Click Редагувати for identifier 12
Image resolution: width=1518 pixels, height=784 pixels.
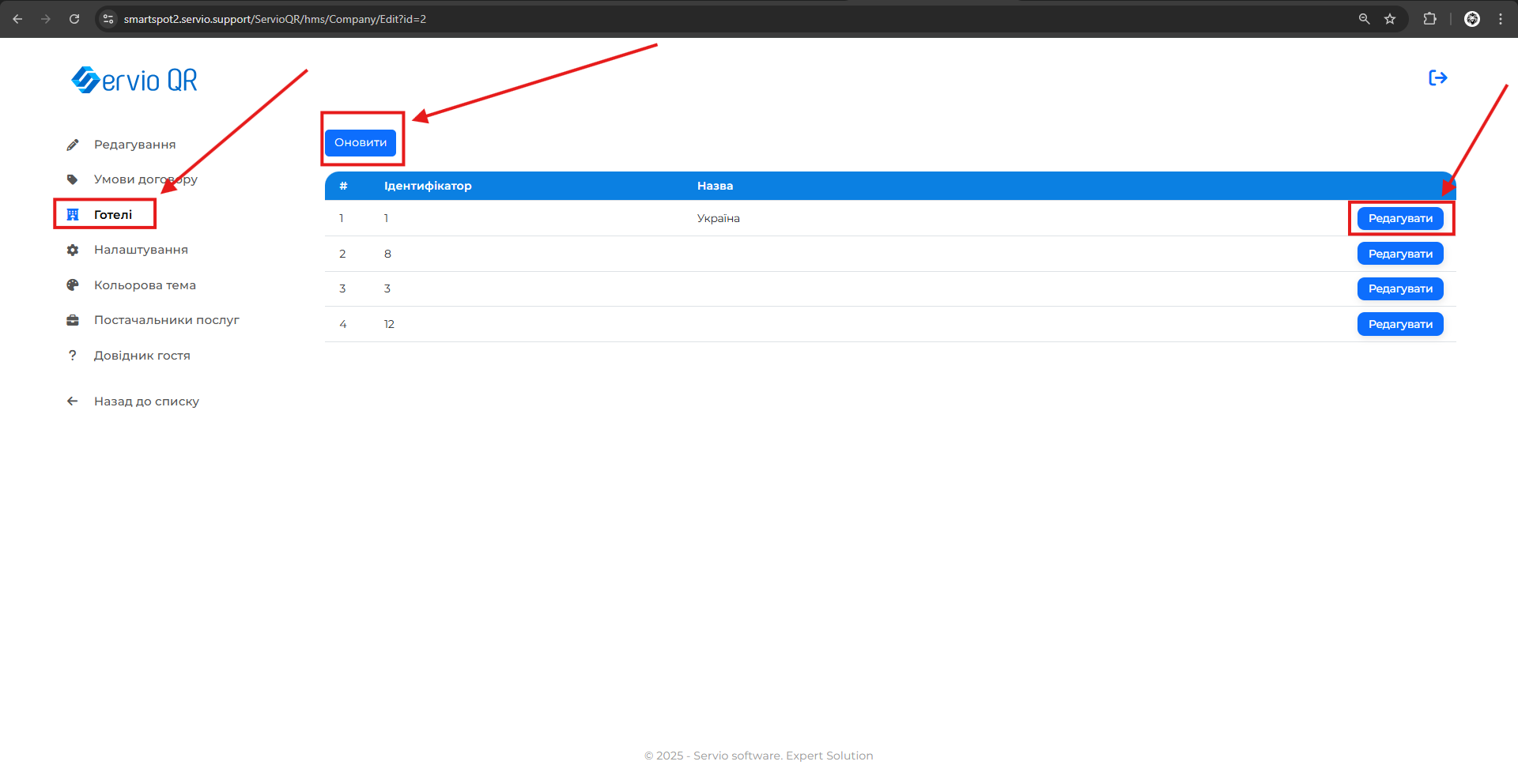tap(1399, 324)
